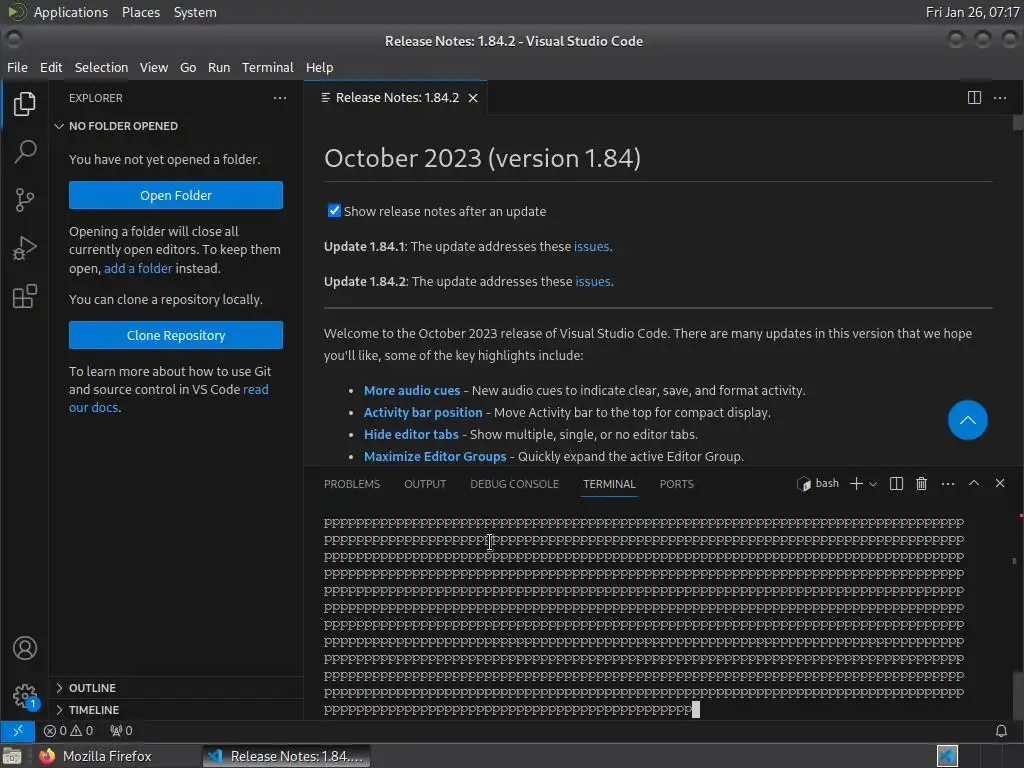Open the Accounts icon in activity bar

tap(24, 648)
